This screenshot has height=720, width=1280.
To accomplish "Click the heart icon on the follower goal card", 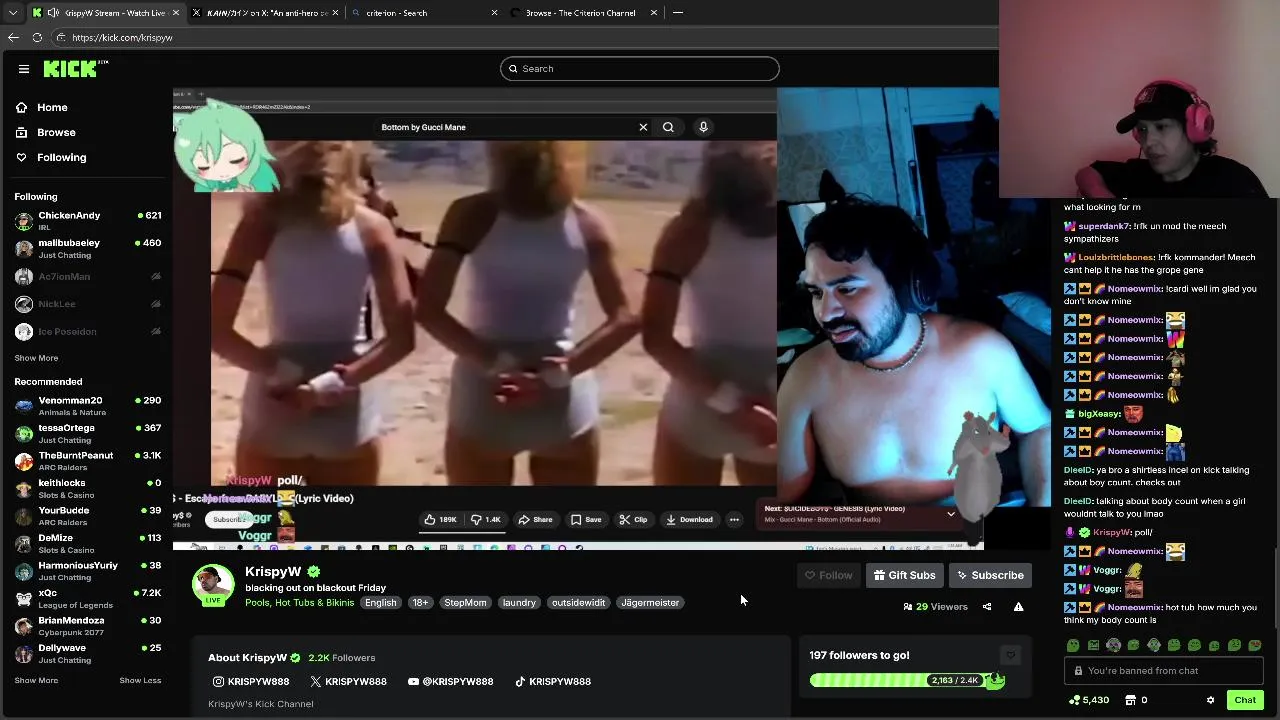I will click(x=1010, y=656).
